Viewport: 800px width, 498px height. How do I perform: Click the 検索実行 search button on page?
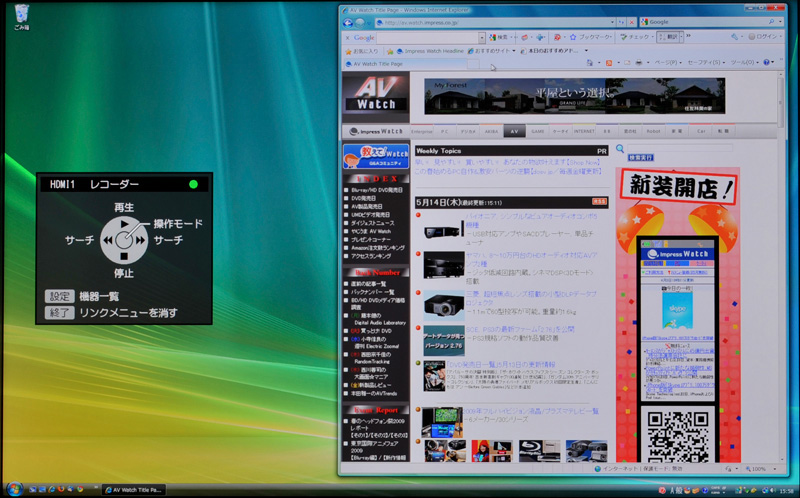point(641,158)
